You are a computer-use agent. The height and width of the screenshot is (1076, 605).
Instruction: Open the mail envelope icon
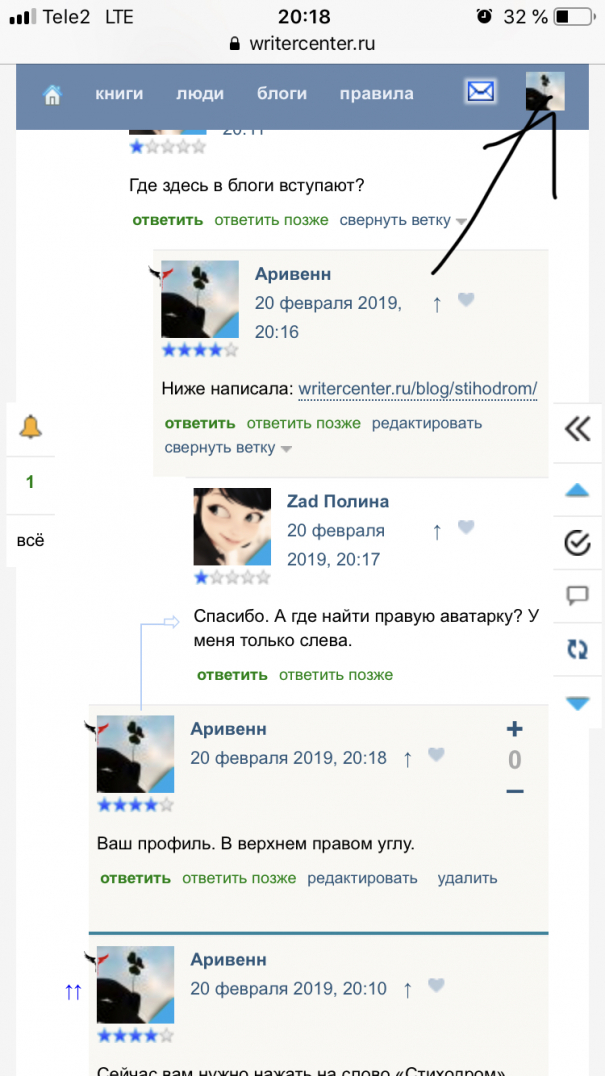(481, 91)
